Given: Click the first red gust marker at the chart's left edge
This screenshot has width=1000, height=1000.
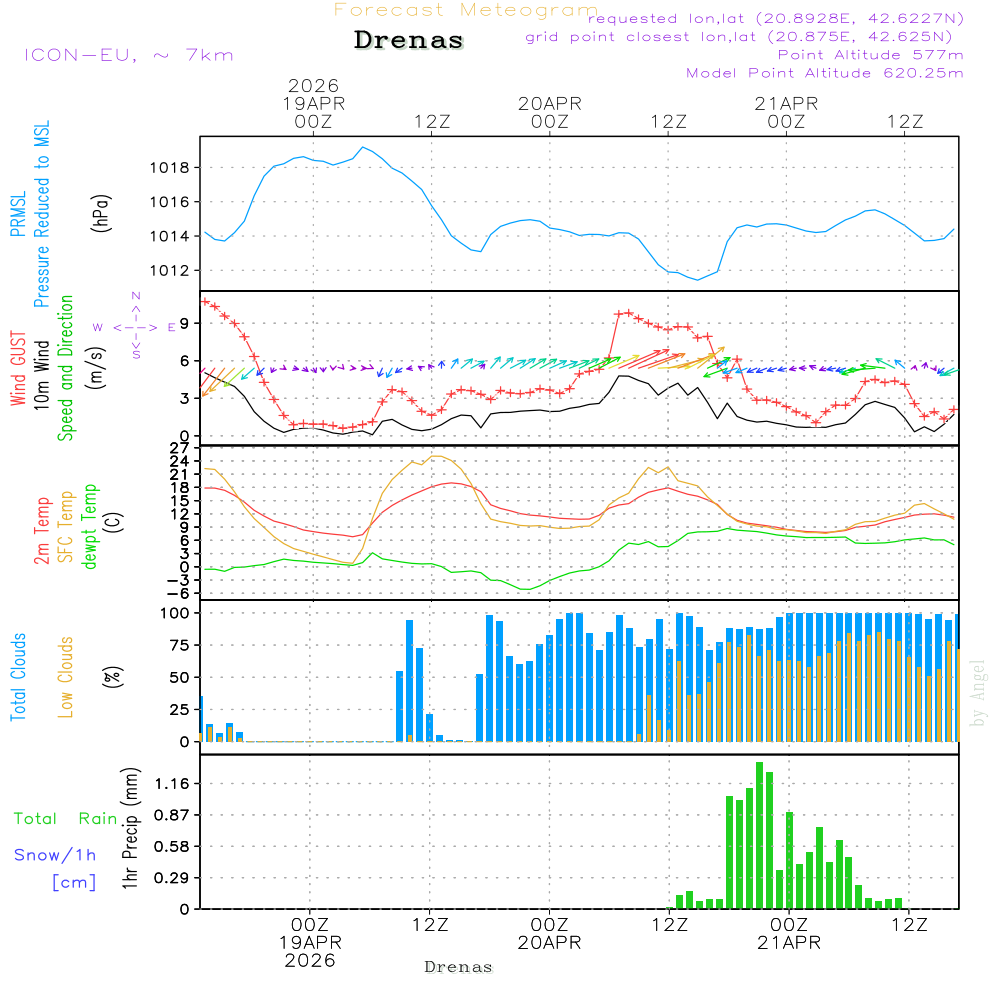Looking at the screenshot, I should click(205, 301).
